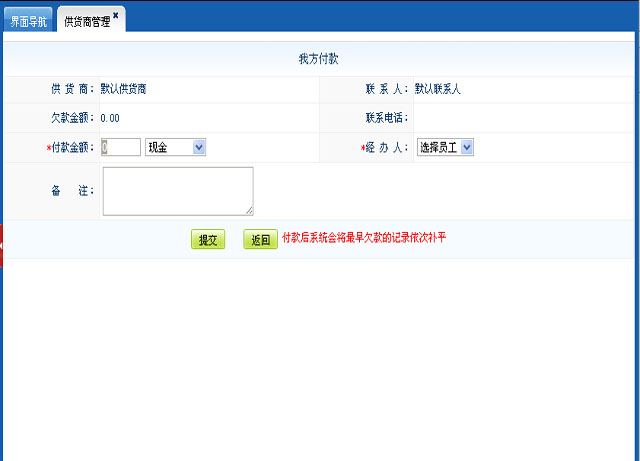640x461 pixels.
Task: Click the 联系电话 label
Action: point(387,118)
